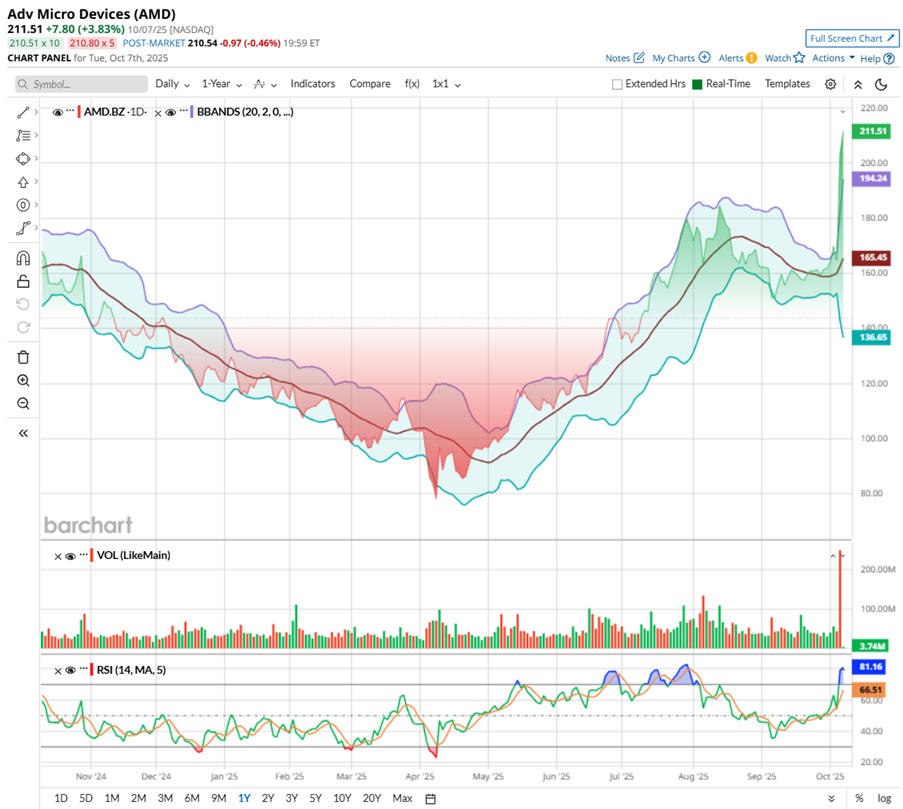
Task: Toggle log scale button
Action: click(884, 798)
